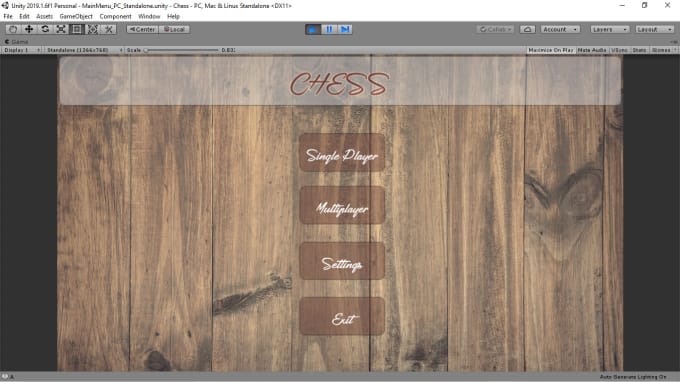Toggle VSync in Game view
Image resolution: width=680 pixels, height=382 pixels.
pyautogui.click(x=619, y=50)
